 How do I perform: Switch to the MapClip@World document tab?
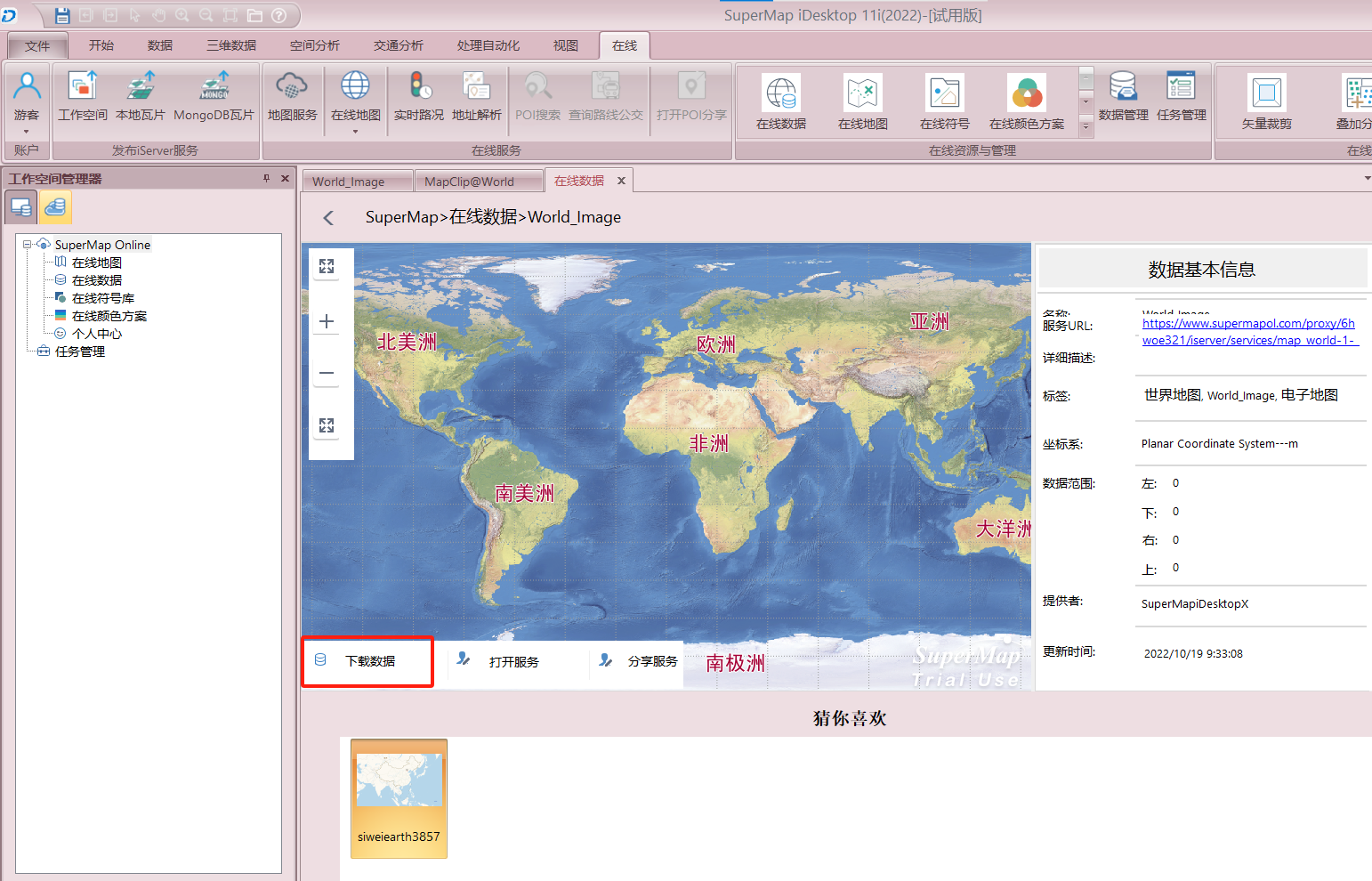coord(479,181)
